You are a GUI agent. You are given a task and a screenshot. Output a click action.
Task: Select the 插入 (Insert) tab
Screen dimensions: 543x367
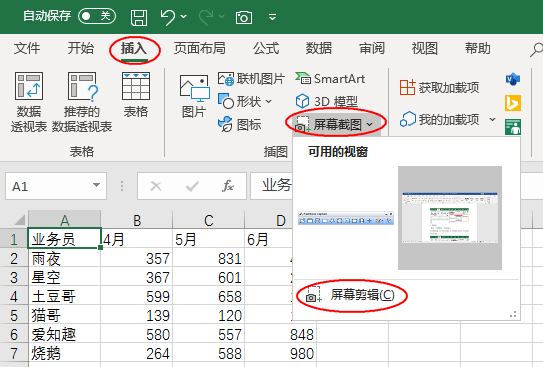134,48
